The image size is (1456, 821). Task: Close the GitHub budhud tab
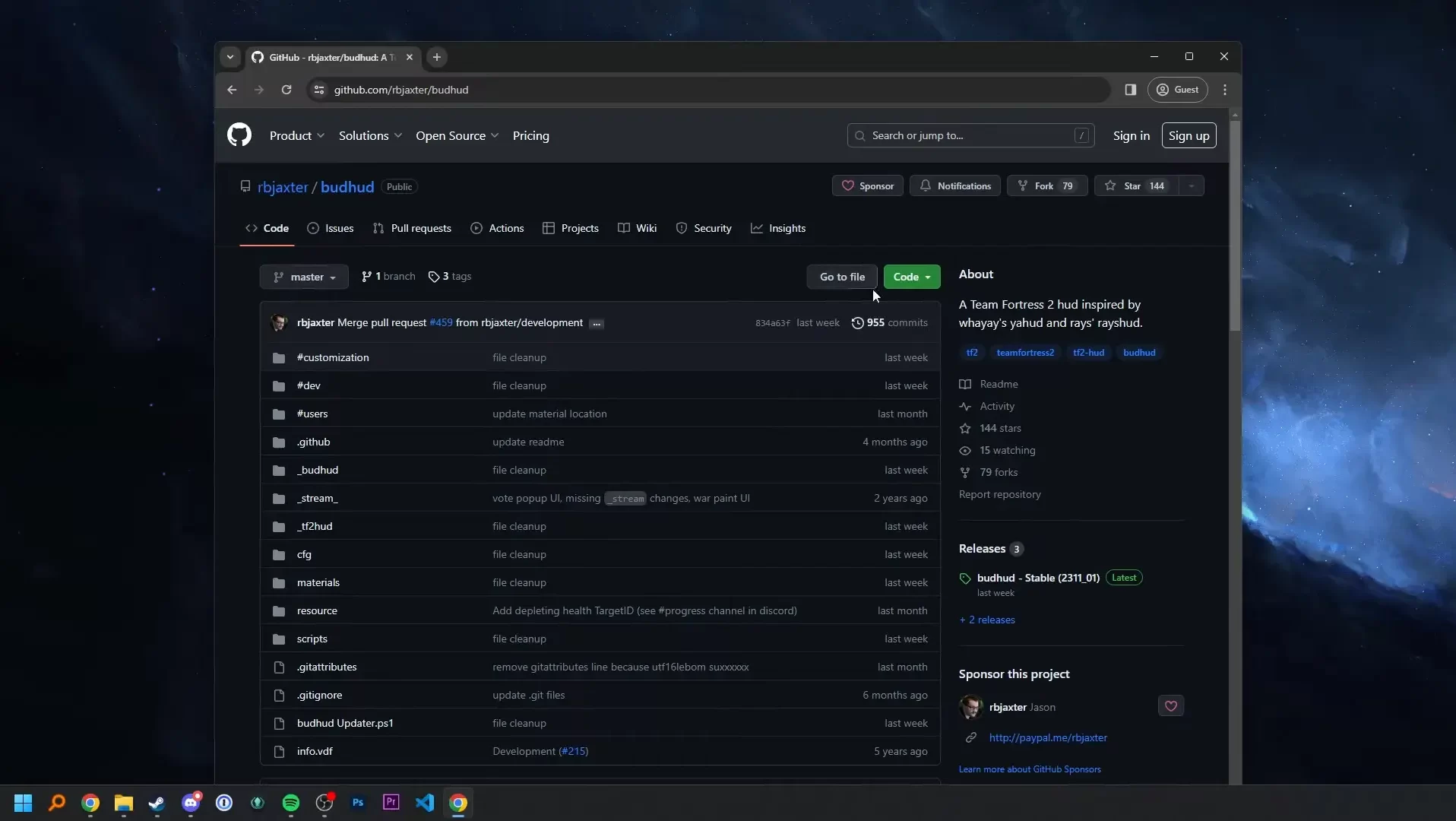click(410, 57)
